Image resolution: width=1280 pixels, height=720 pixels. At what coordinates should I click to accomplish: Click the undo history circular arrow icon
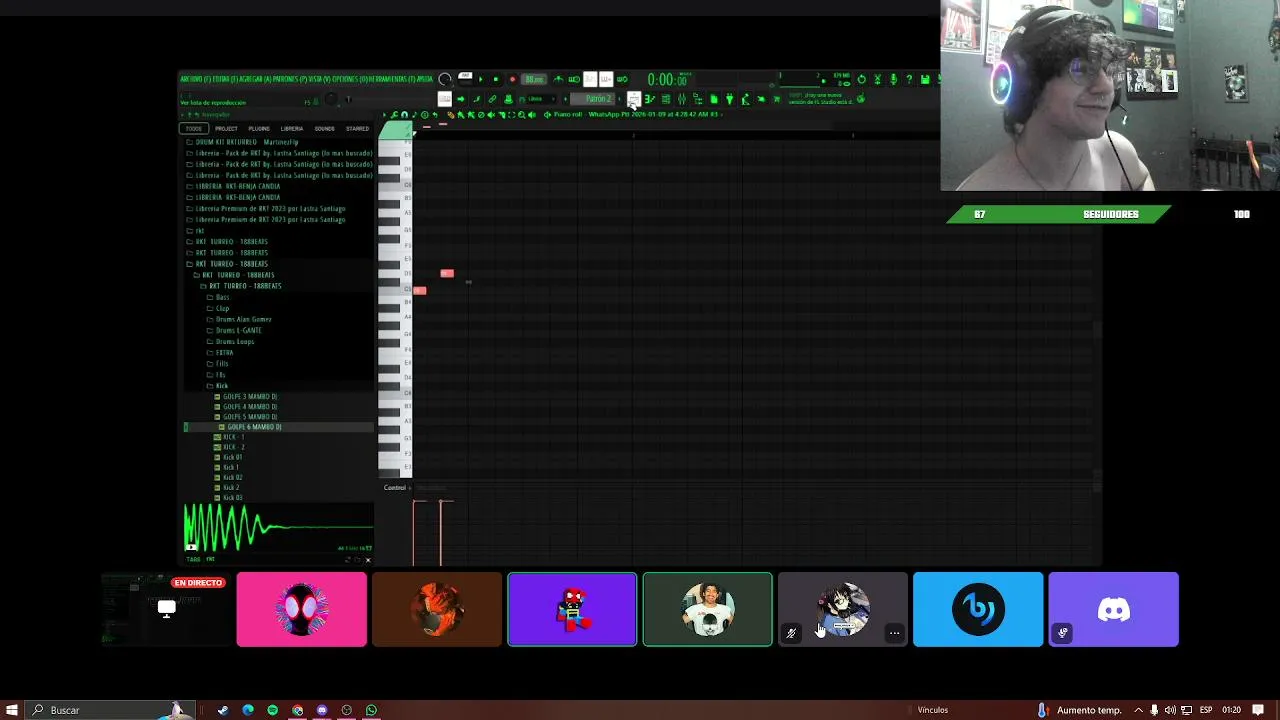[861, 79]
